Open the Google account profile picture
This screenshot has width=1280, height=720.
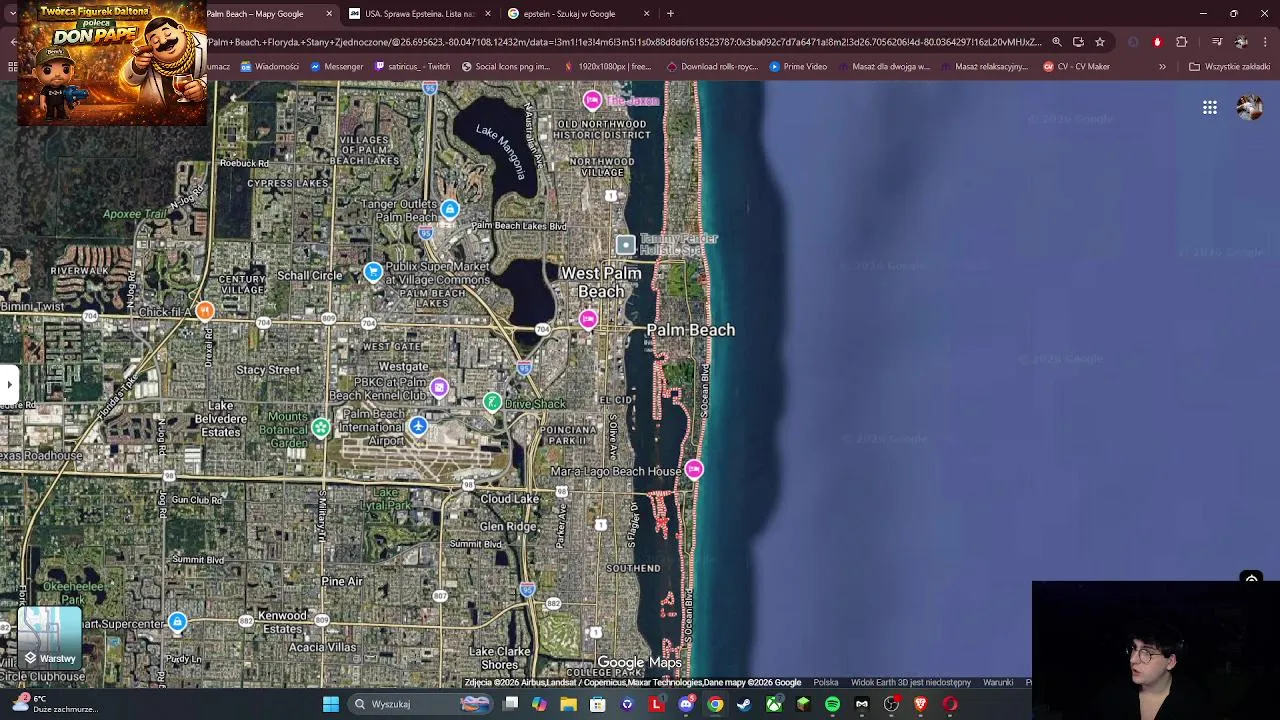tap(1249, 108)
